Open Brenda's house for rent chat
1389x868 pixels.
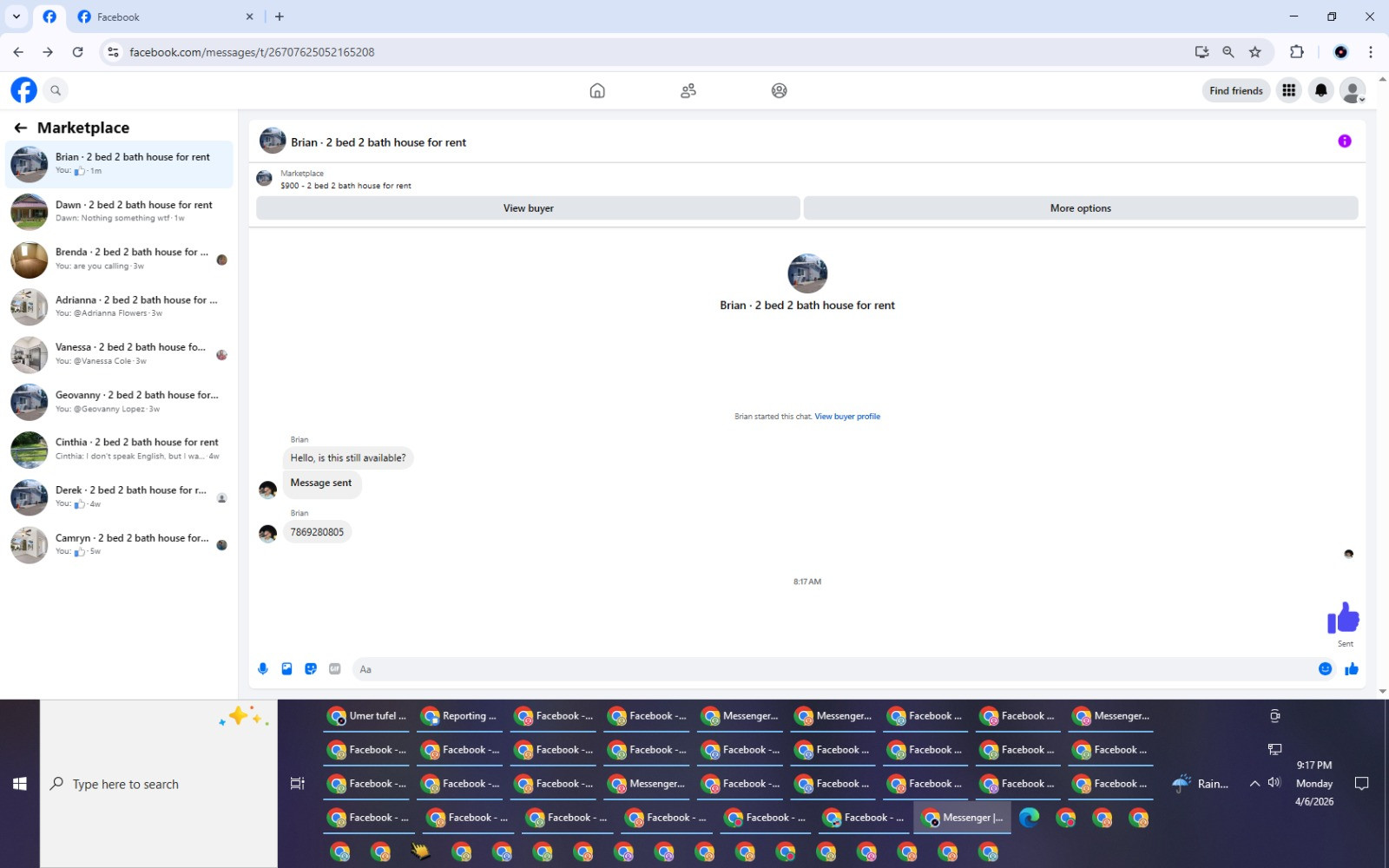tap(119, 259)
